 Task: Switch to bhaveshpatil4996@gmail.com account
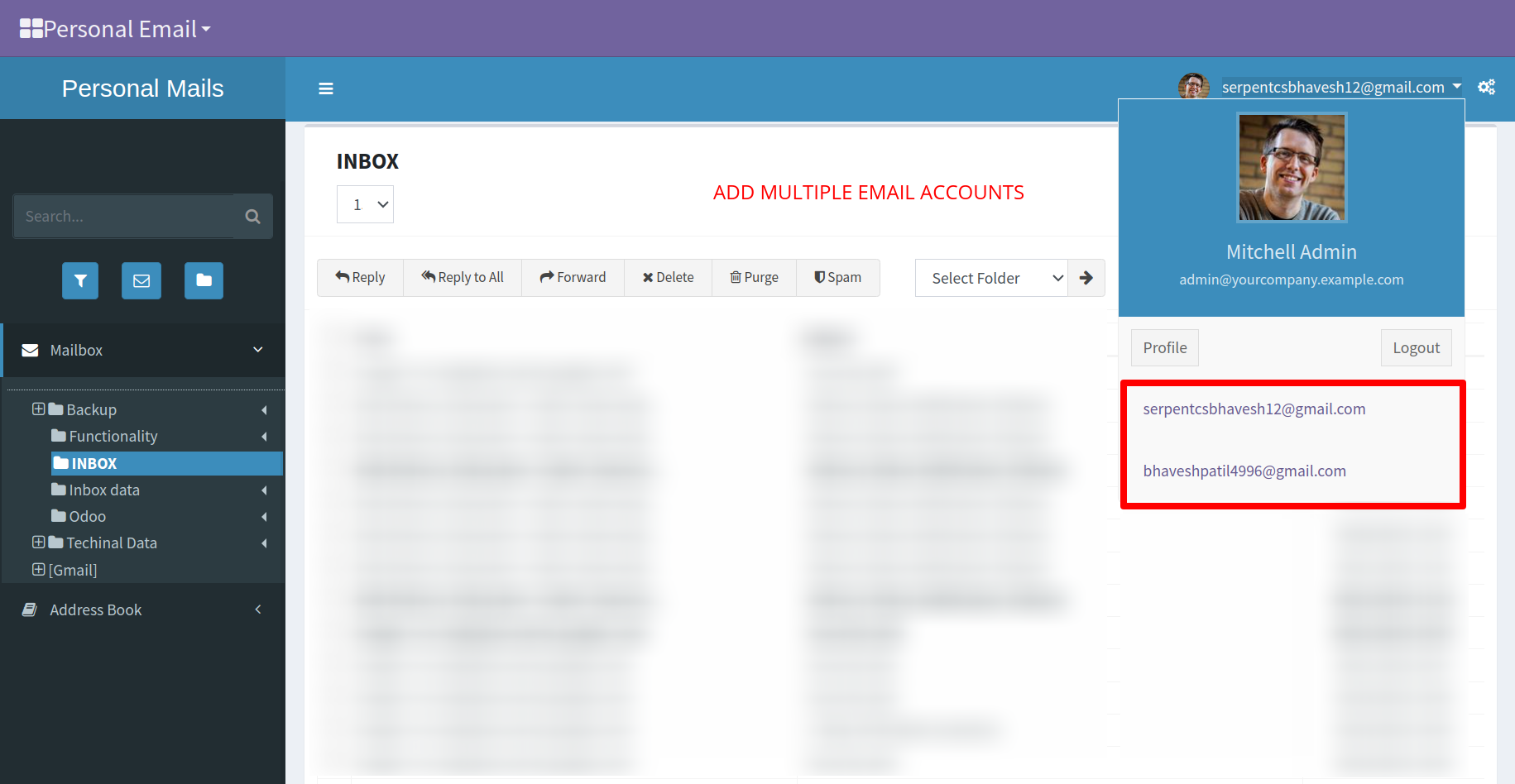coord(1244,471)
